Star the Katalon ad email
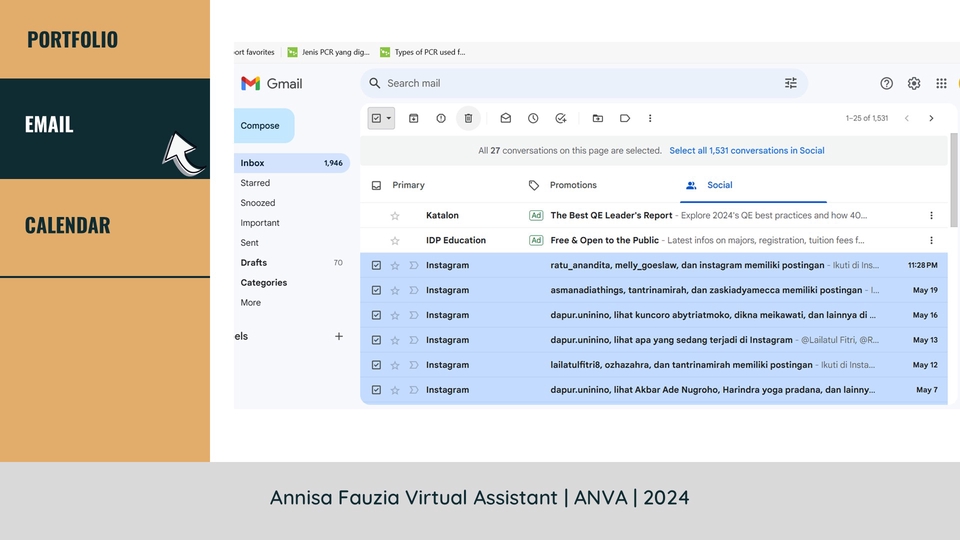960x540 pixels. pos(395,216)
